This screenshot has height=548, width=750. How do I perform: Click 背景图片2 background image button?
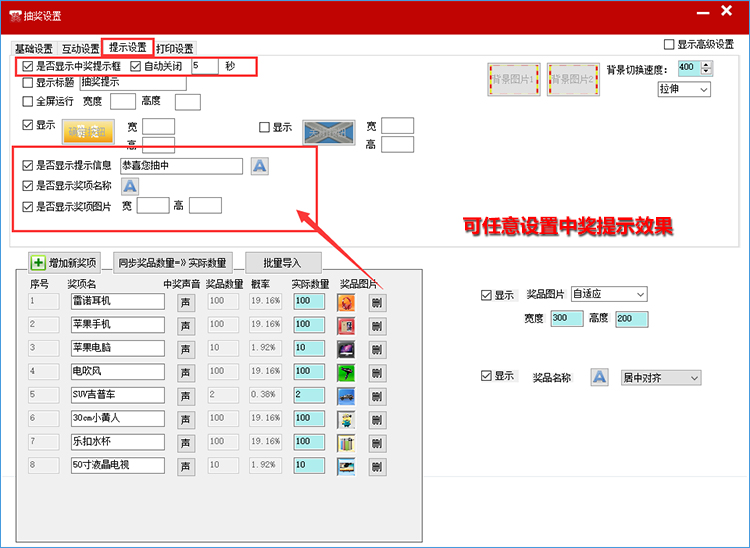click(x=576, y=78)
